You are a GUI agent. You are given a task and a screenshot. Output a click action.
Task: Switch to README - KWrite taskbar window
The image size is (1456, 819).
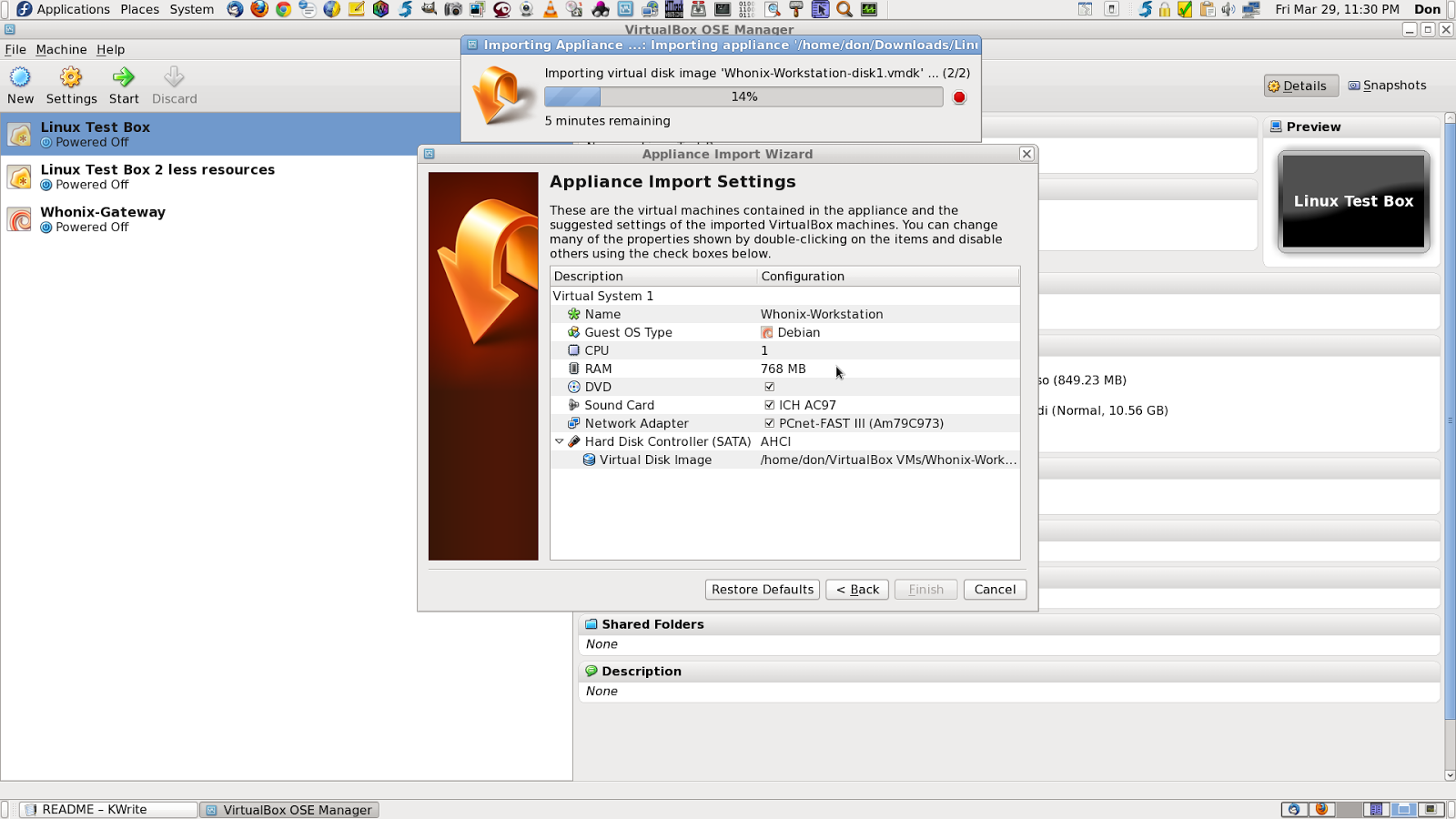(x=108, y=809)
